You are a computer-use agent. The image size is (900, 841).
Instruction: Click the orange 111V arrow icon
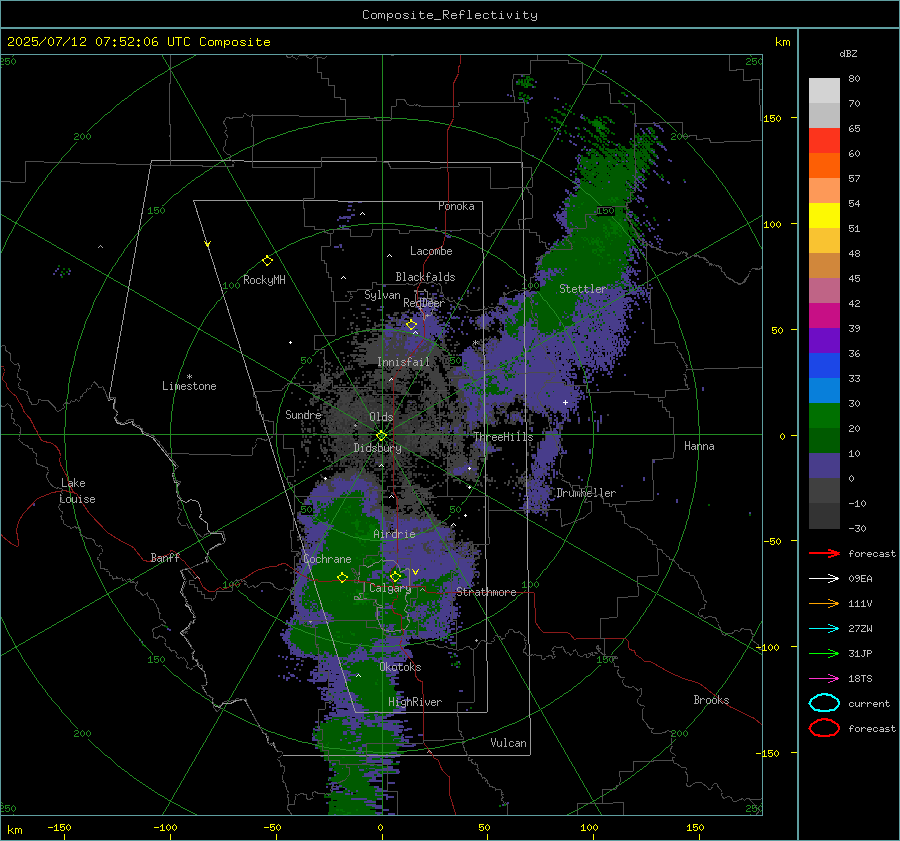[x=824, y=603]
